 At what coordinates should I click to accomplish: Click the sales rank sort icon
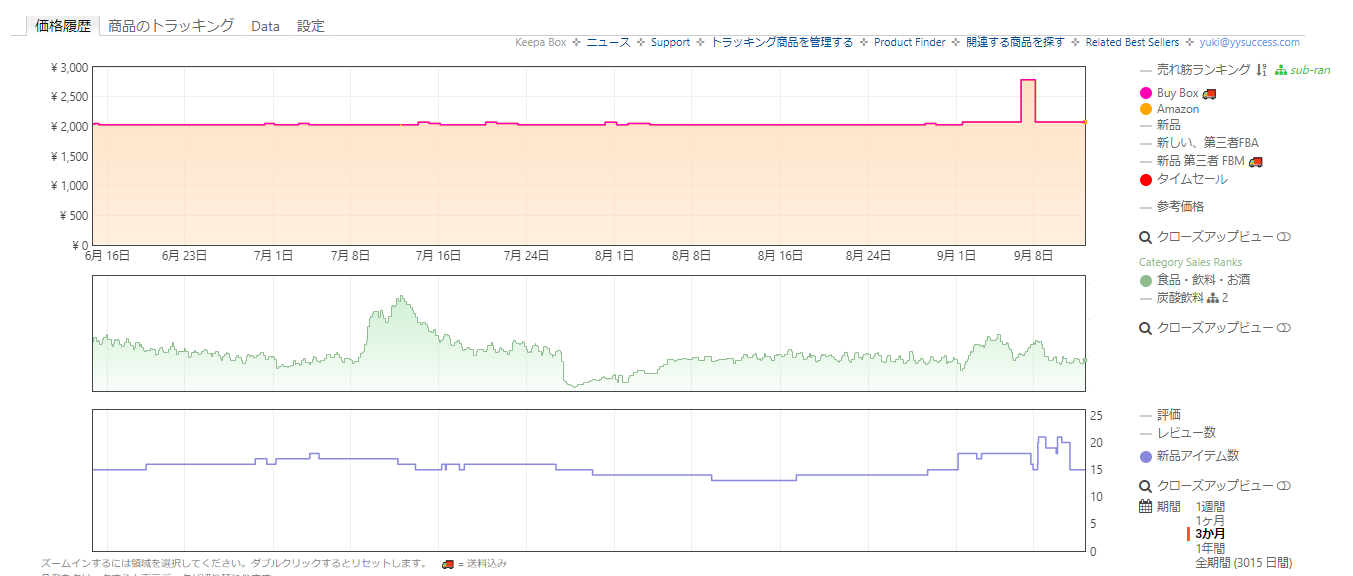[x=1261, y=70]
